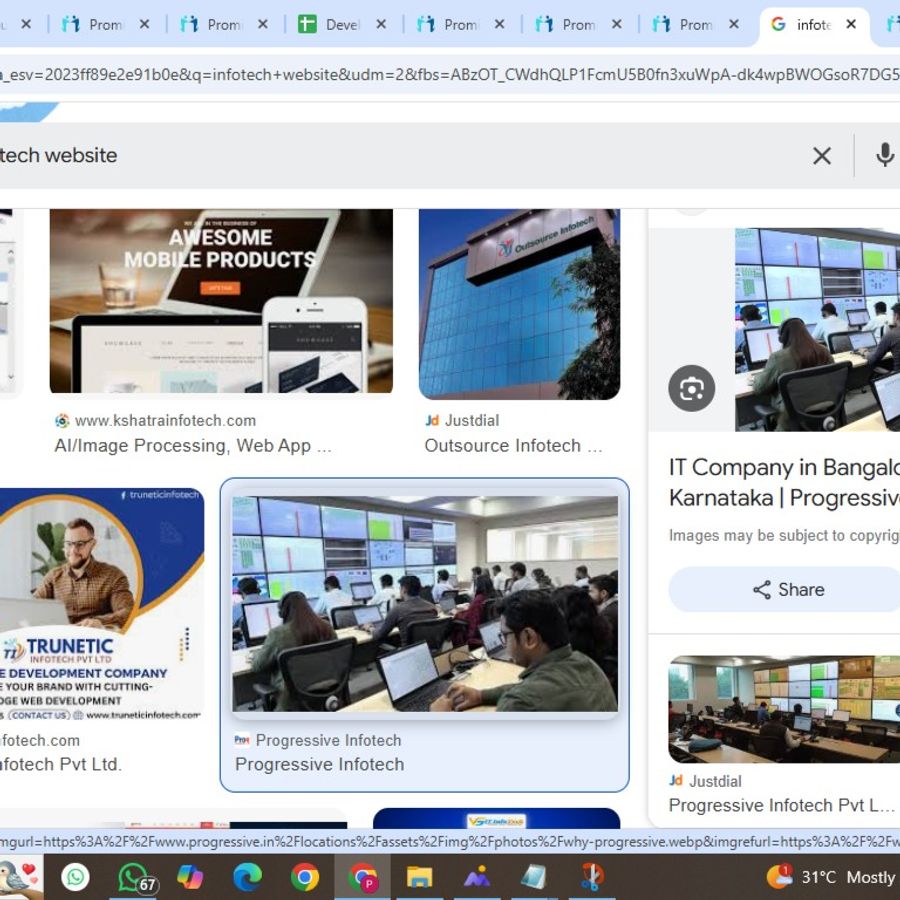Open the large preview image in the side panel
Image resolution: width=900 pixels, height=900 pixels.
[817, 329]
